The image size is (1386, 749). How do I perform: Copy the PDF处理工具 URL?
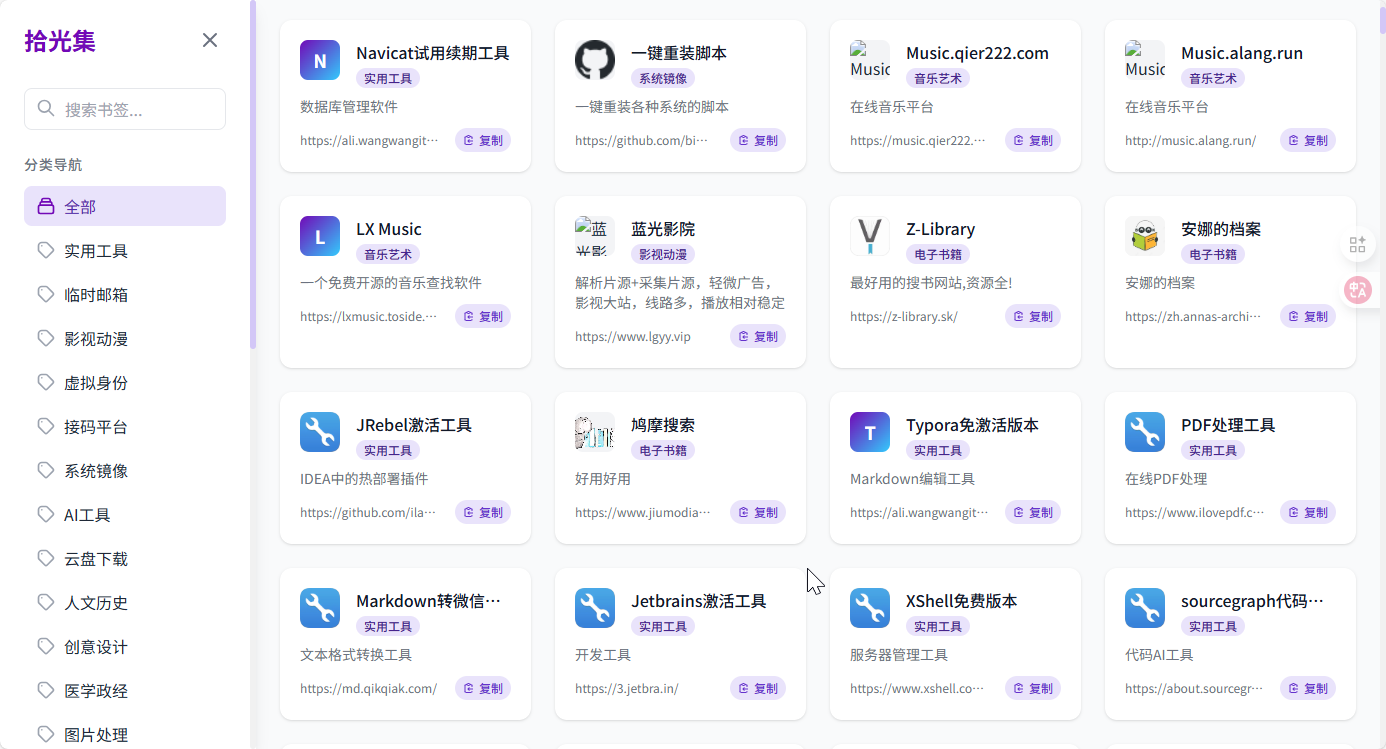pyautogui.click(x=1308, y=512)
